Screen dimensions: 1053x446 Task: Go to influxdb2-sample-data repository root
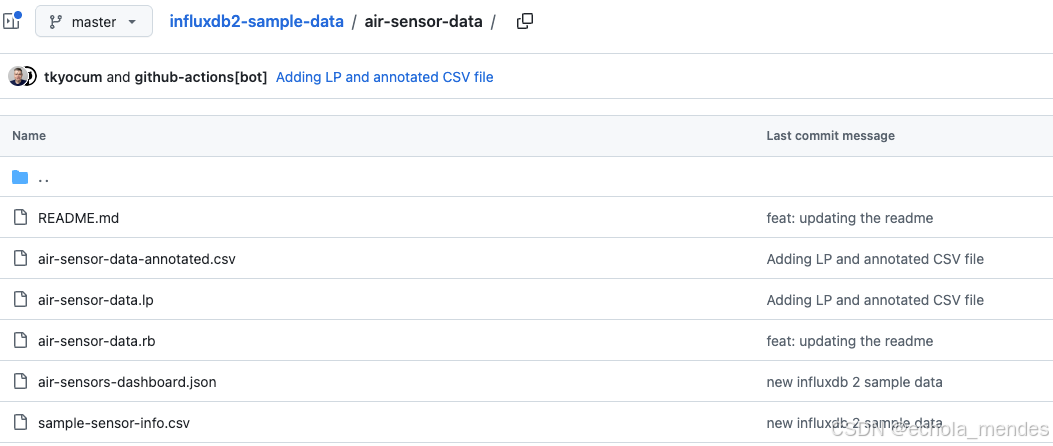tap(257, 21)
